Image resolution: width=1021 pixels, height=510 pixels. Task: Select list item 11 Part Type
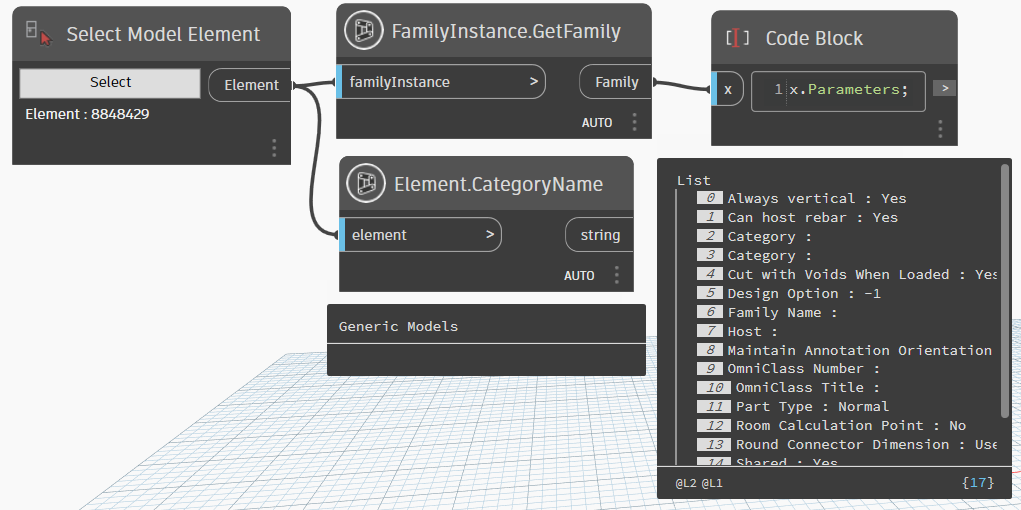793,406
